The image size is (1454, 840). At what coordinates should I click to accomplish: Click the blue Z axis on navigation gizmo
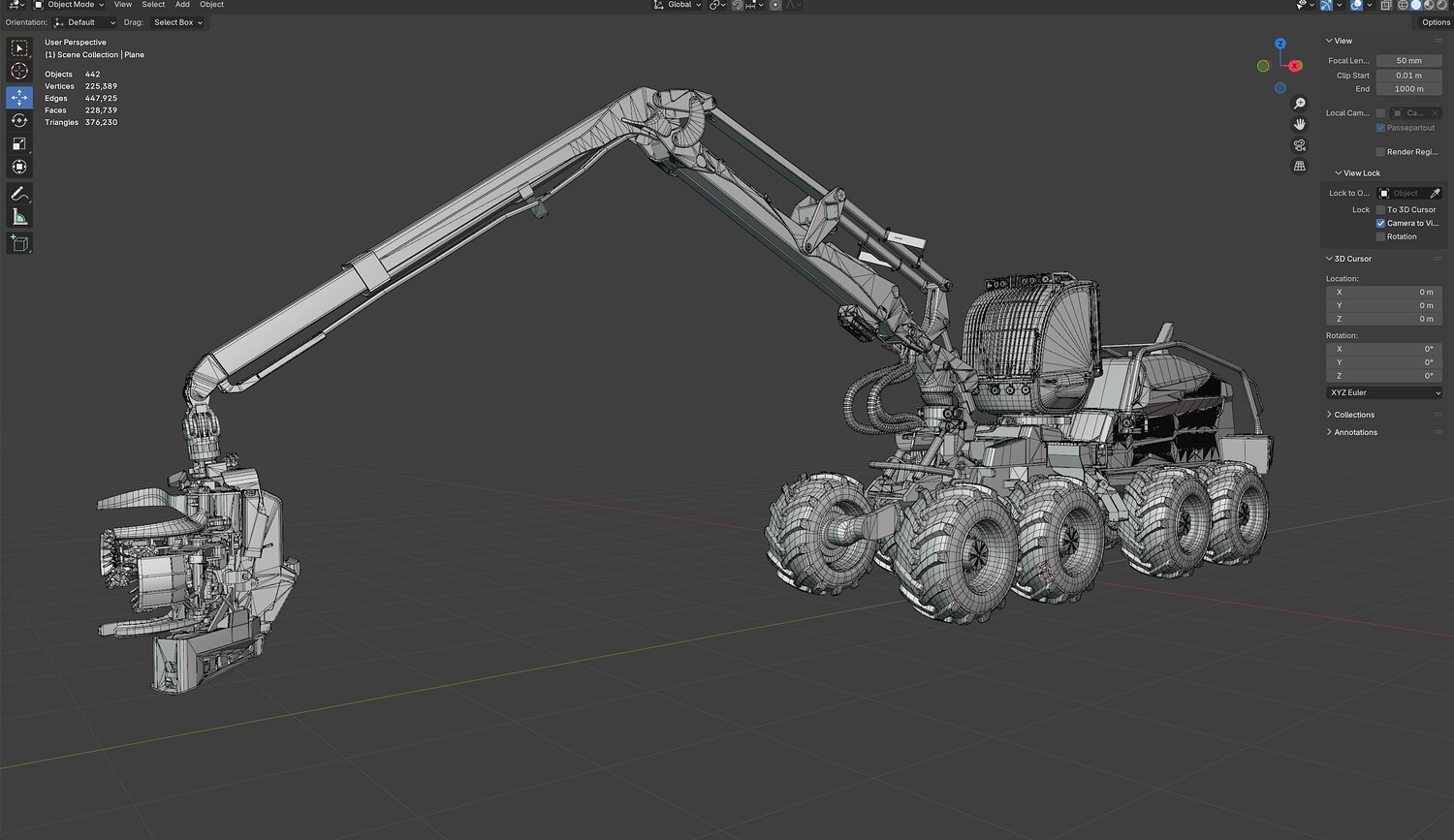[1280, 44]
